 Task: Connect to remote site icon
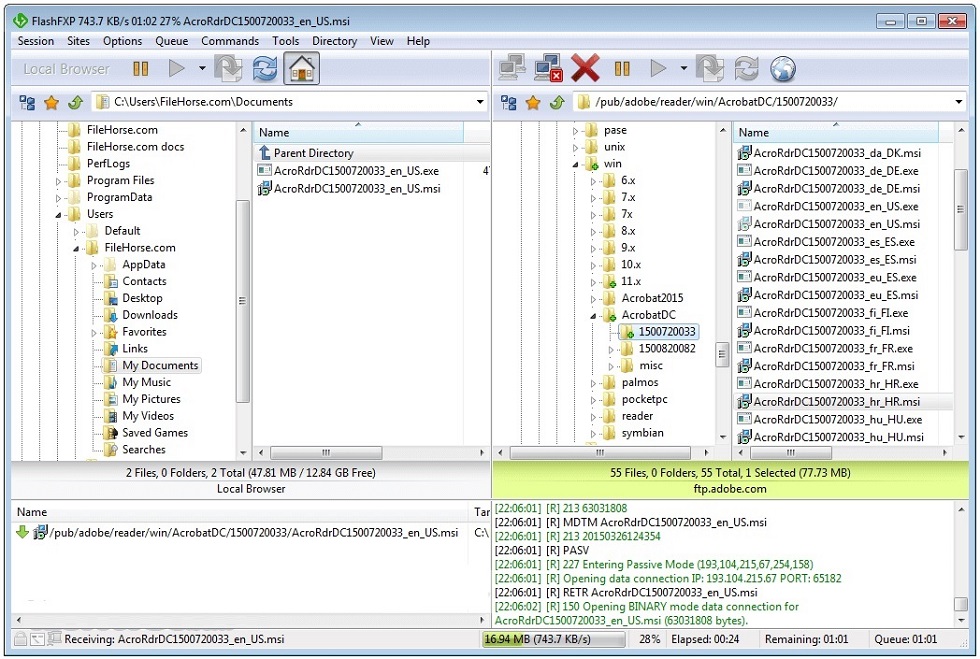(512, 68)
